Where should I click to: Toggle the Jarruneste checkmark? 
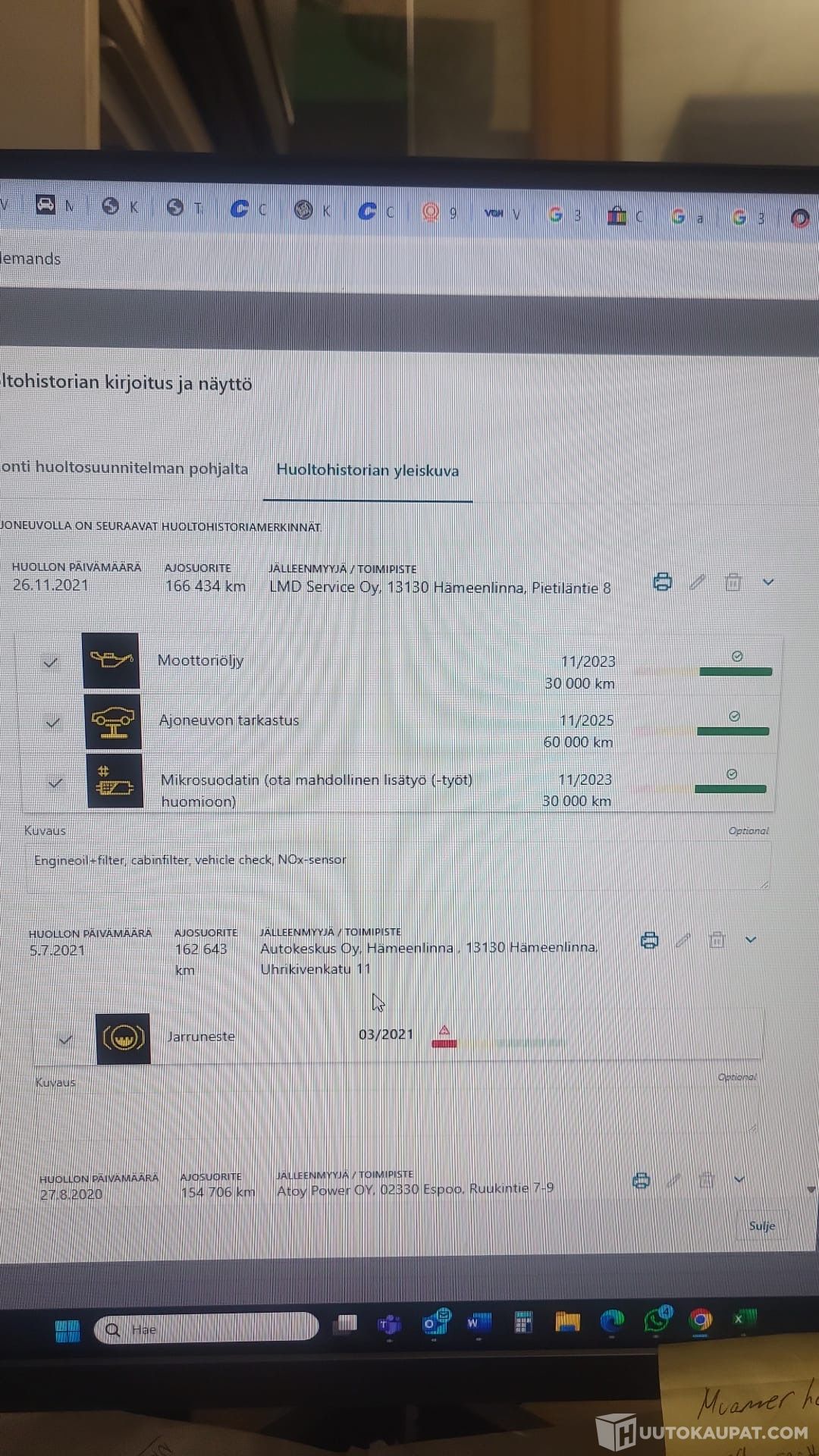66,1040
